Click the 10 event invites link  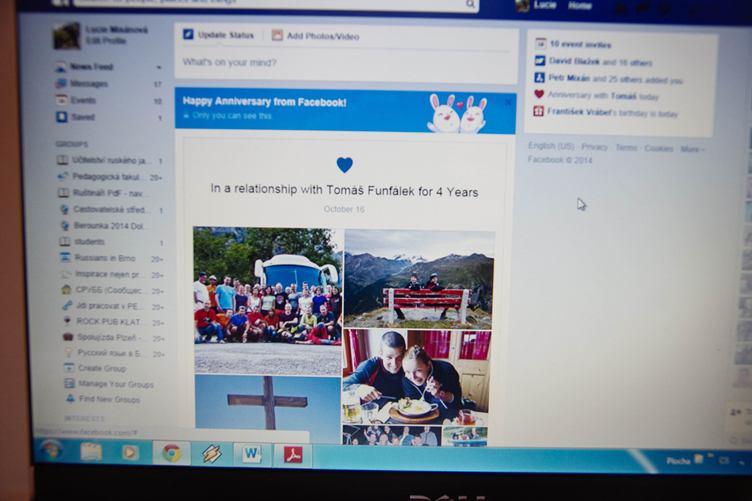(x=580, y=45)
